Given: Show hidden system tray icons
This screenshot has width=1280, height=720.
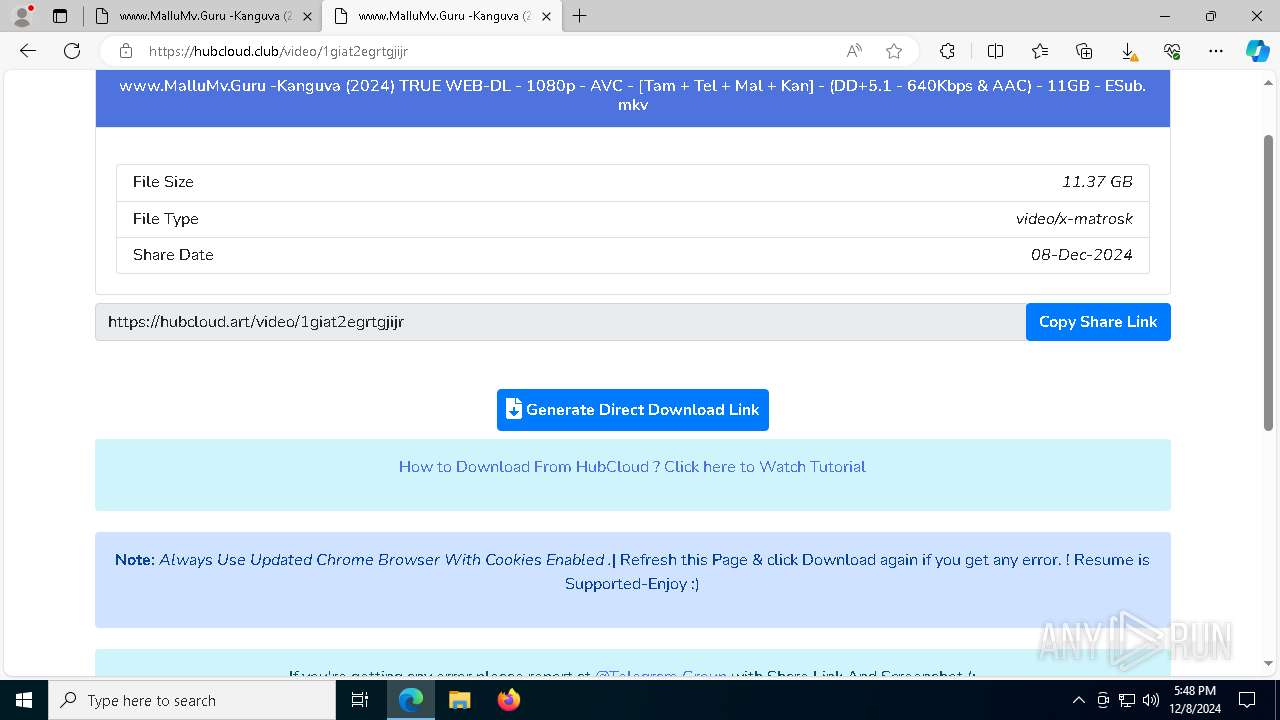Looking at the screenshot, I should tap(1078, 700).
